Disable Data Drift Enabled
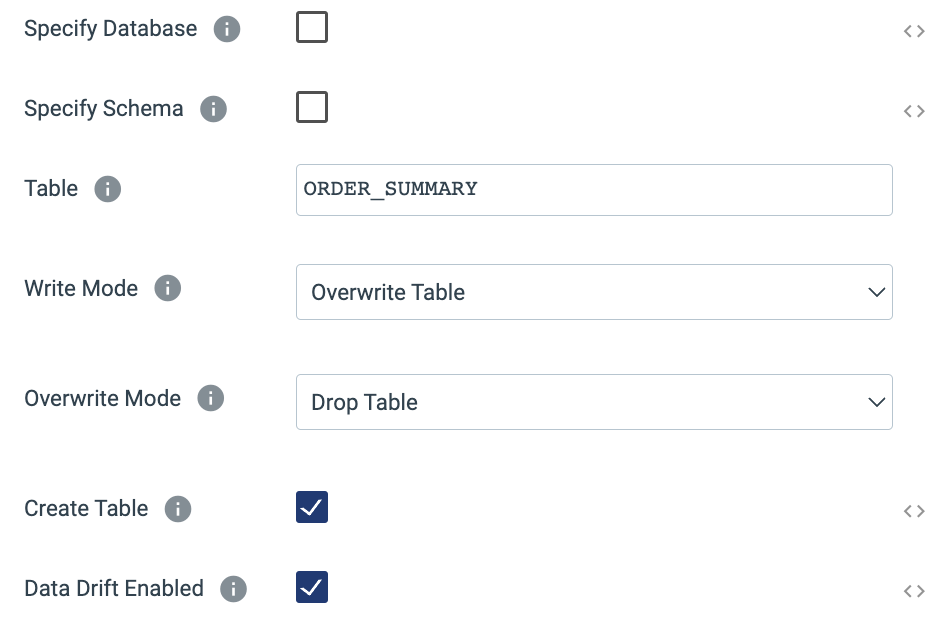Image resolution: width=942 pixels, height=630 pixels. tap(311, 587)
